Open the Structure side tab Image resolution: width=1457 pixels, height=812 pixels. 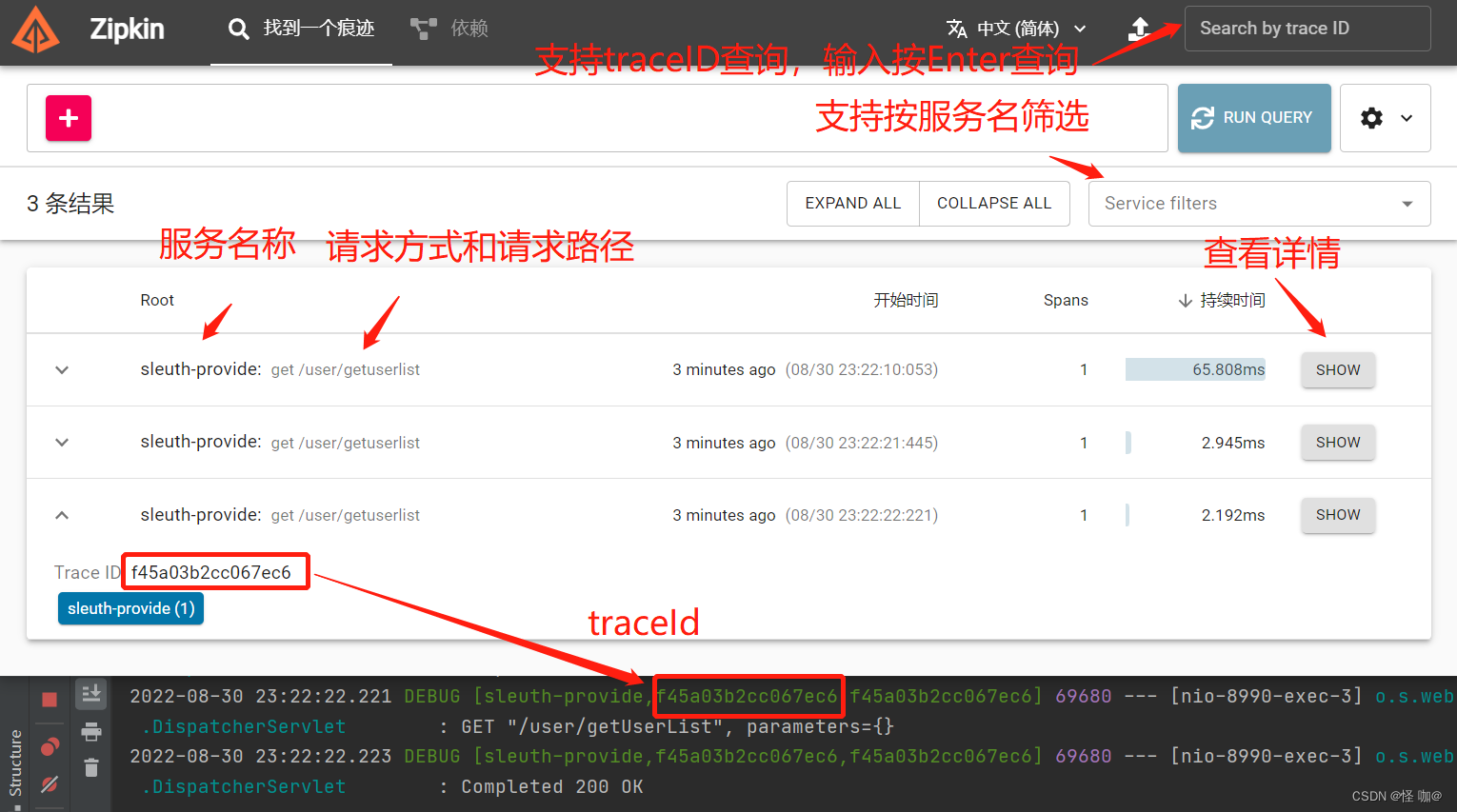click(14, 762)
